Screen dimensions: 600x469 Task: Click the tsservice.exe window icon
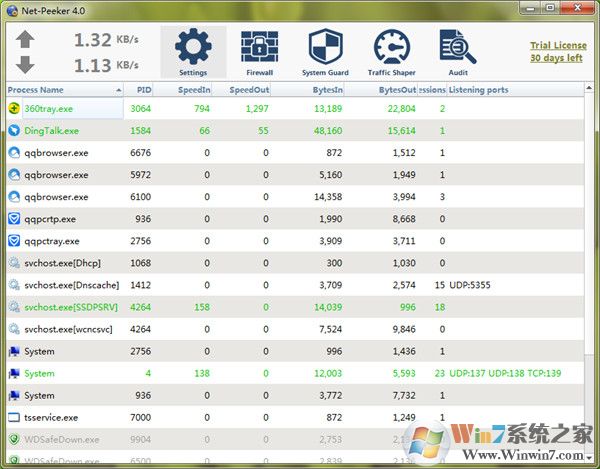pos(14,417)
